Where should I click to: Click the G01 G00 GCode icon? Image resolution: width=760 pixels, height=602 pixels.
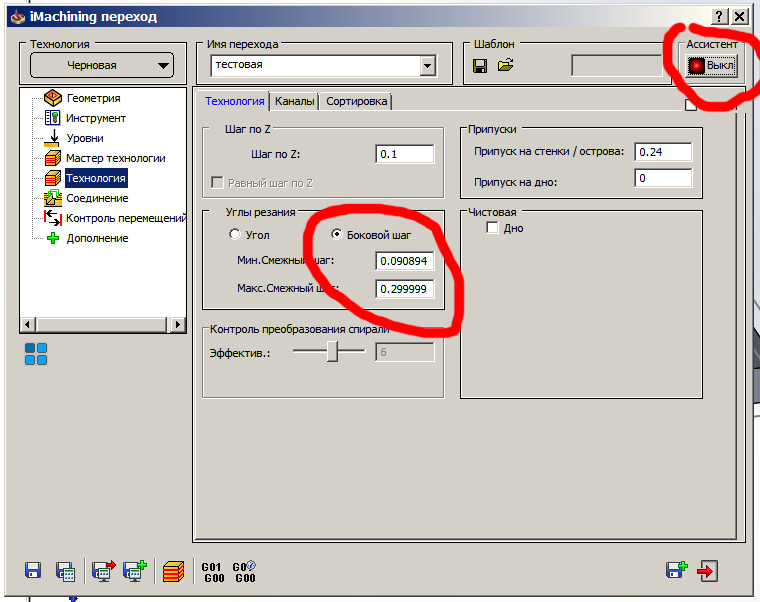point(213,572)
